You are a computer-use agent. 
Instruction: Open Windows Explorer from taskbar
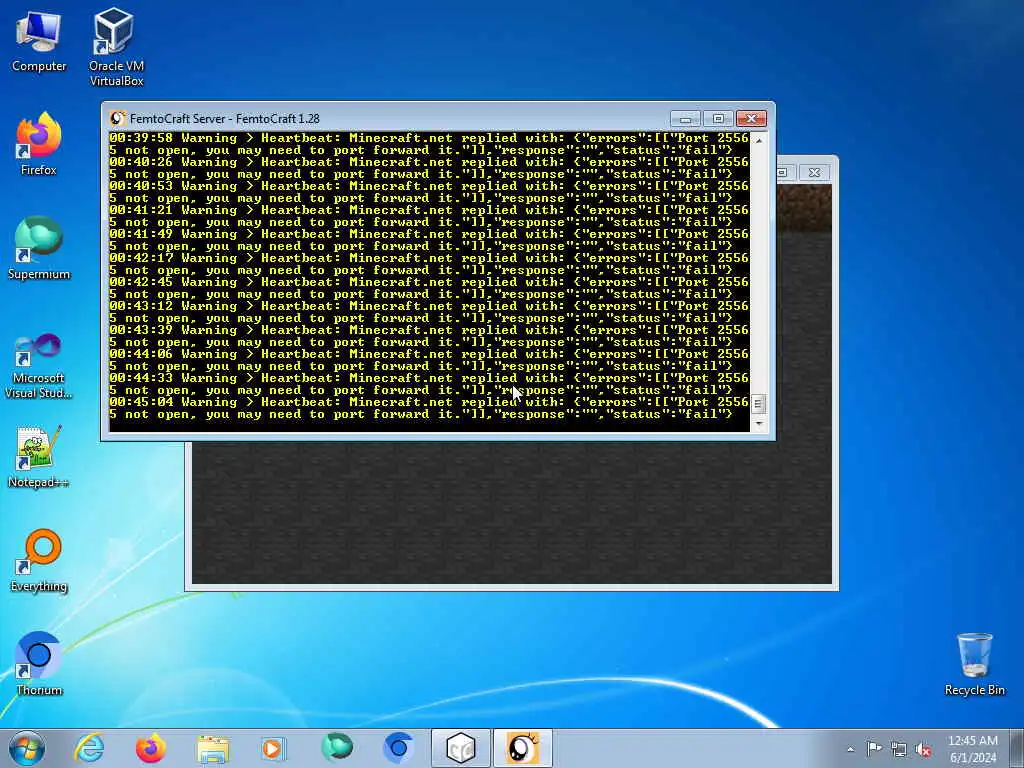(x=213, y=748)
